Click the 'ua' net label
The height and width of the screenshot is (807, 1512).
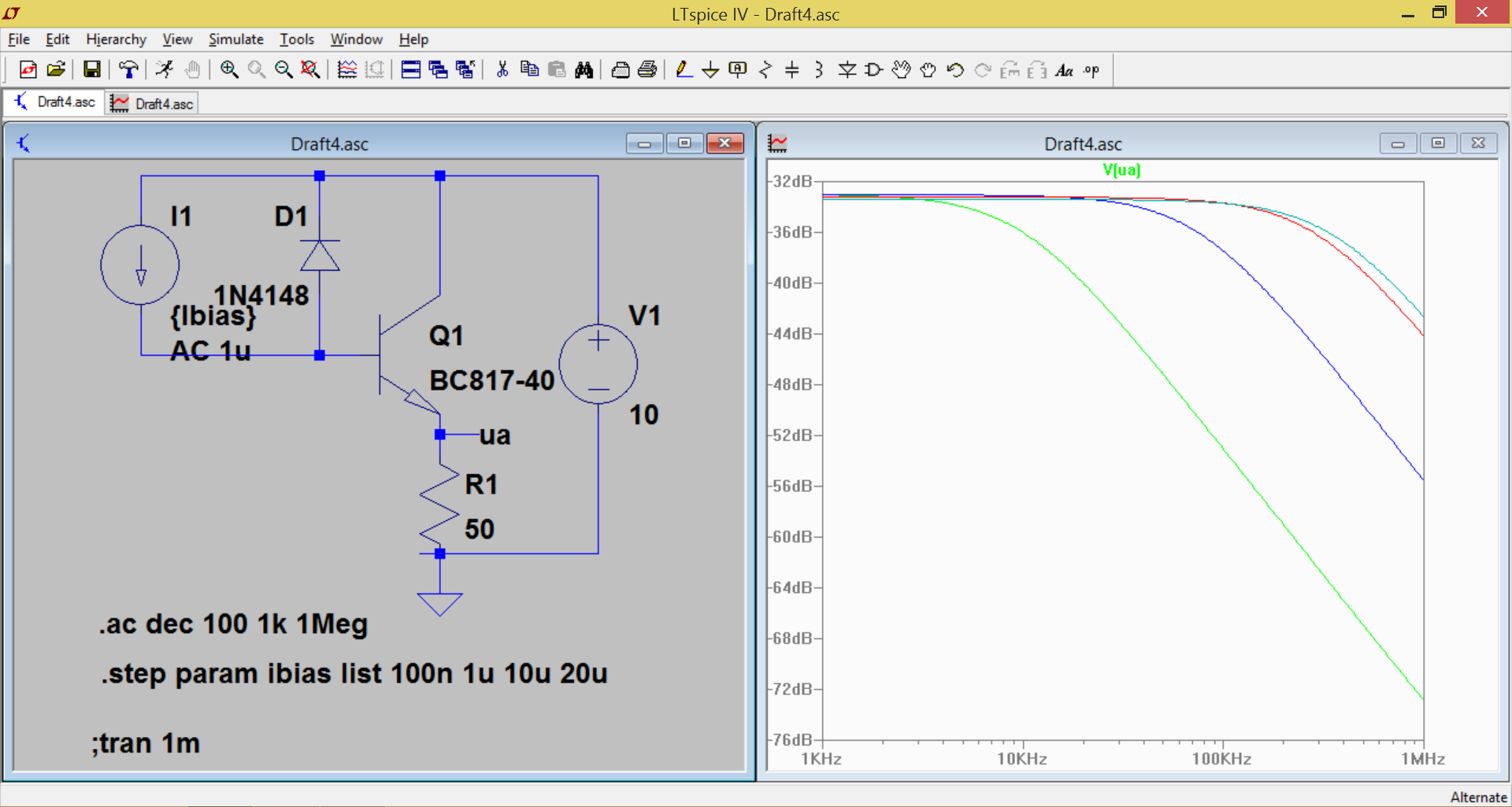pos(495,435)
